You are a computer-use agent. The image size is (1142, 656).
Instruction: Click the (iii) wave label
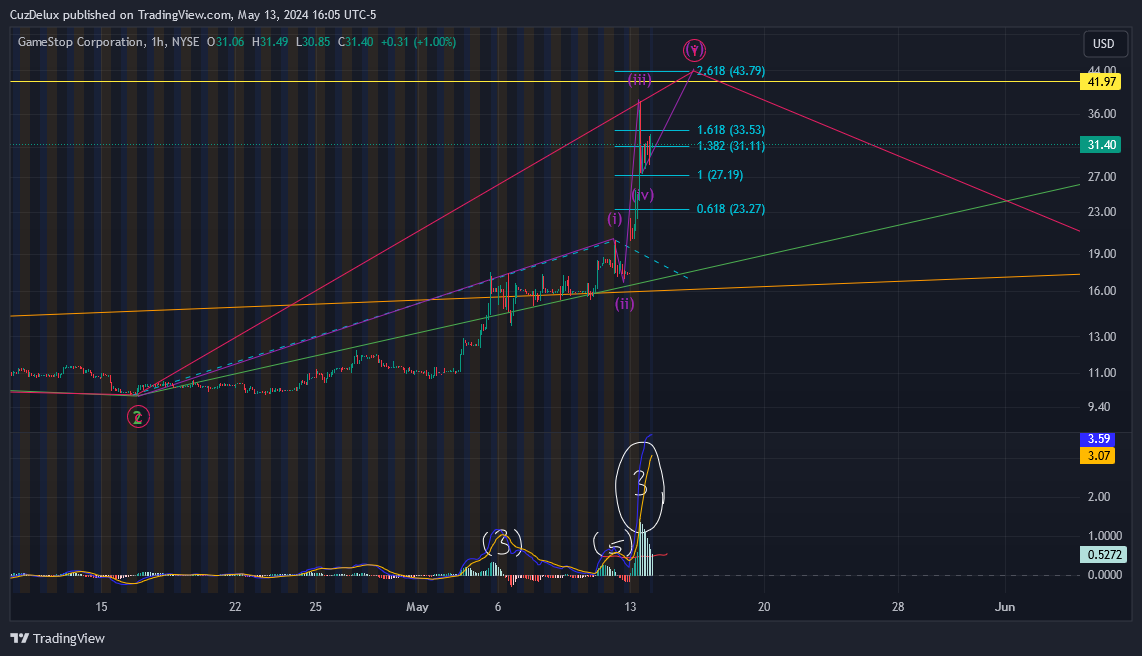click(639, 79)
